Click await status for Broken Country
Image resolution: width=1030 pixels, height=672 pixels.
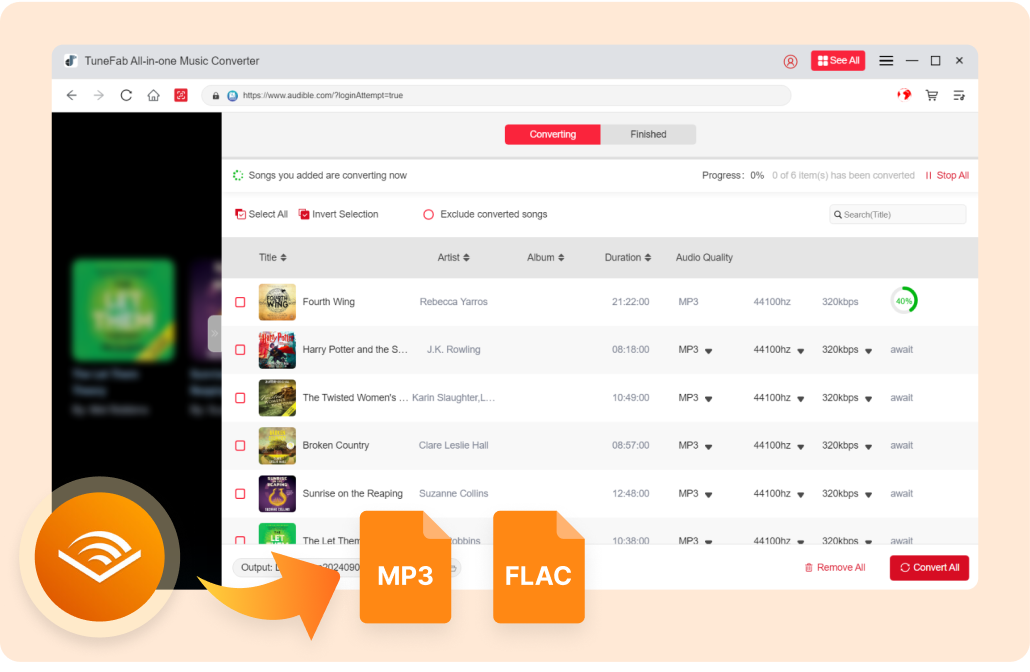tap(901, 445)
